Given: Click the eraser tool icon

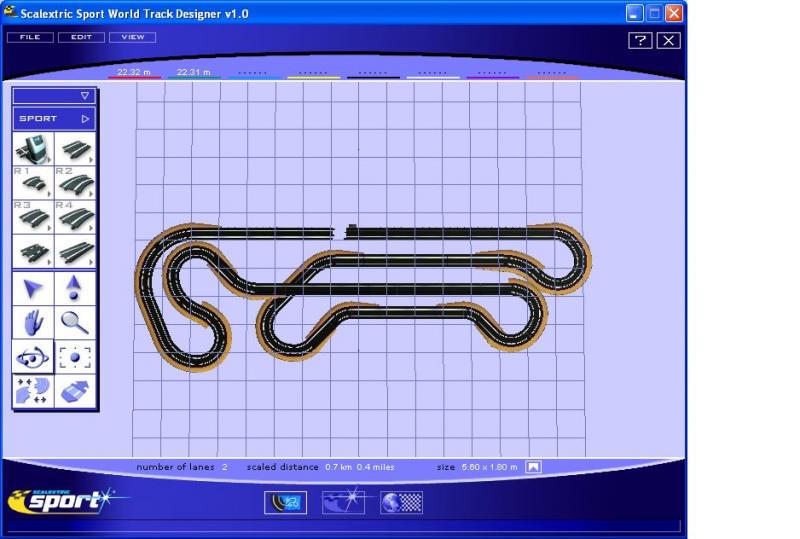Looking at the screenshot, I should click(75, 390).
